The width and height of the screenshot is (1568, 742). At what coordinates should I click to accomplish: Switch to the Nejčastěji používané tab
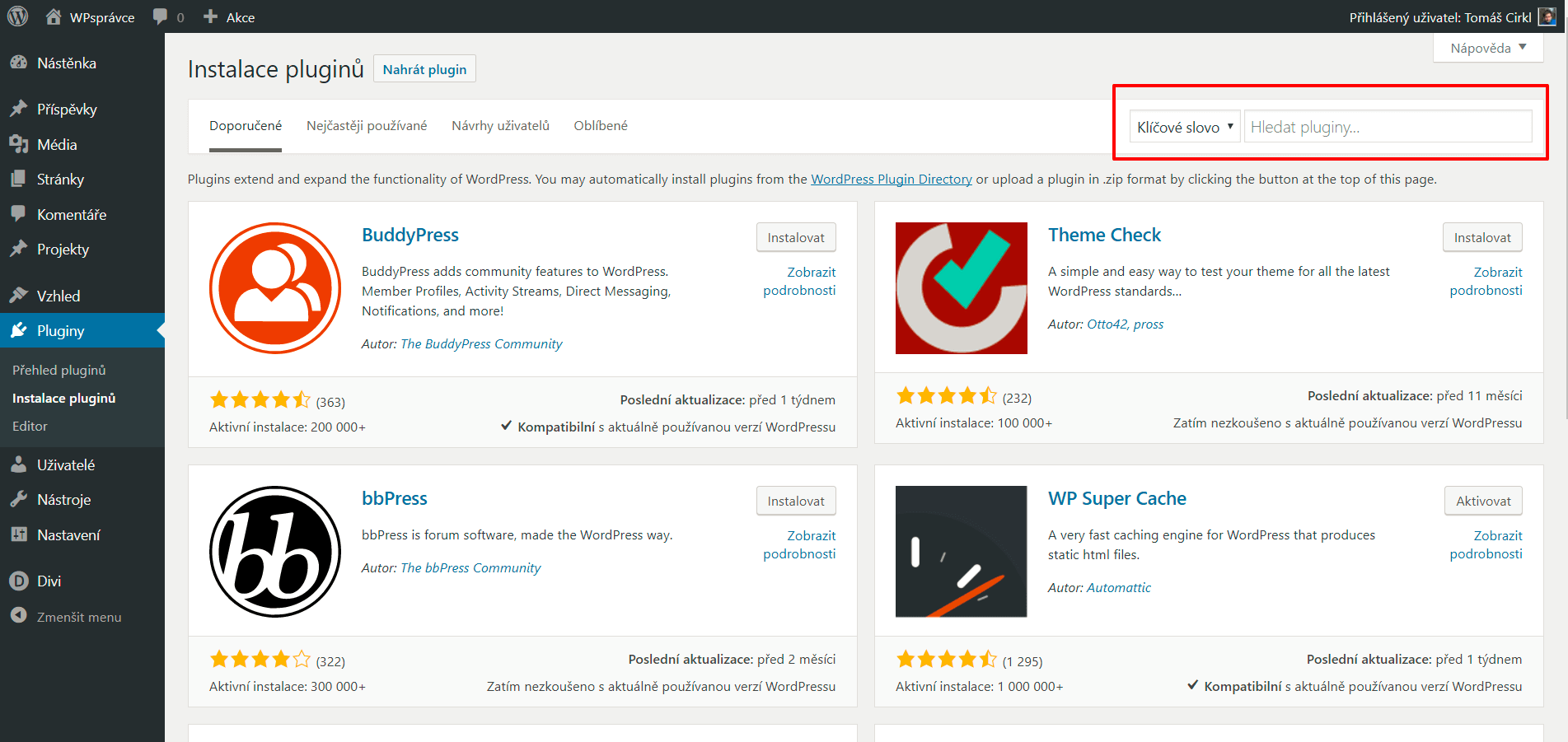[367, 126]
